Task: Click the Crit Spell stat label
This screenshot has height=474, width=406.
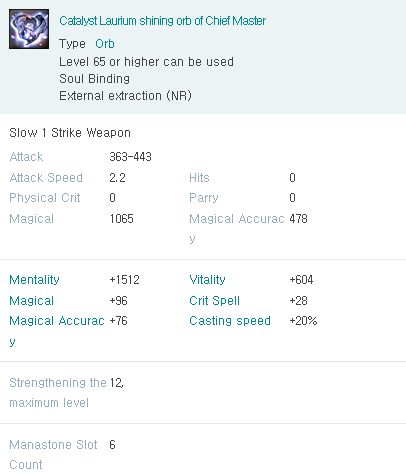Action: [x=214, y=301]
